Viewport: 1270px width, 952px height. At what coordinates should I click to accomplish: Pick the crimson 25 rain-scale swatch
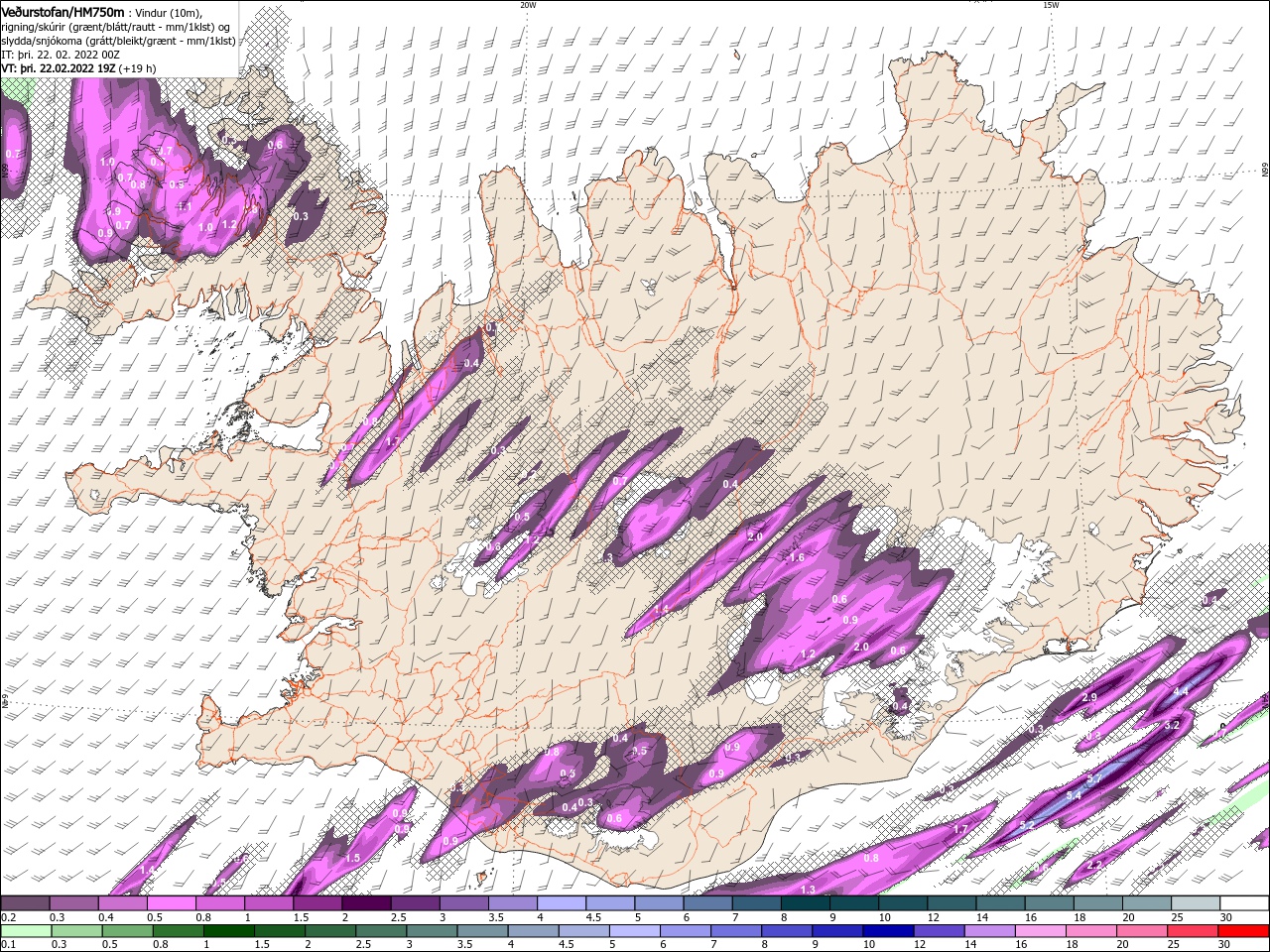[1193, 930]
